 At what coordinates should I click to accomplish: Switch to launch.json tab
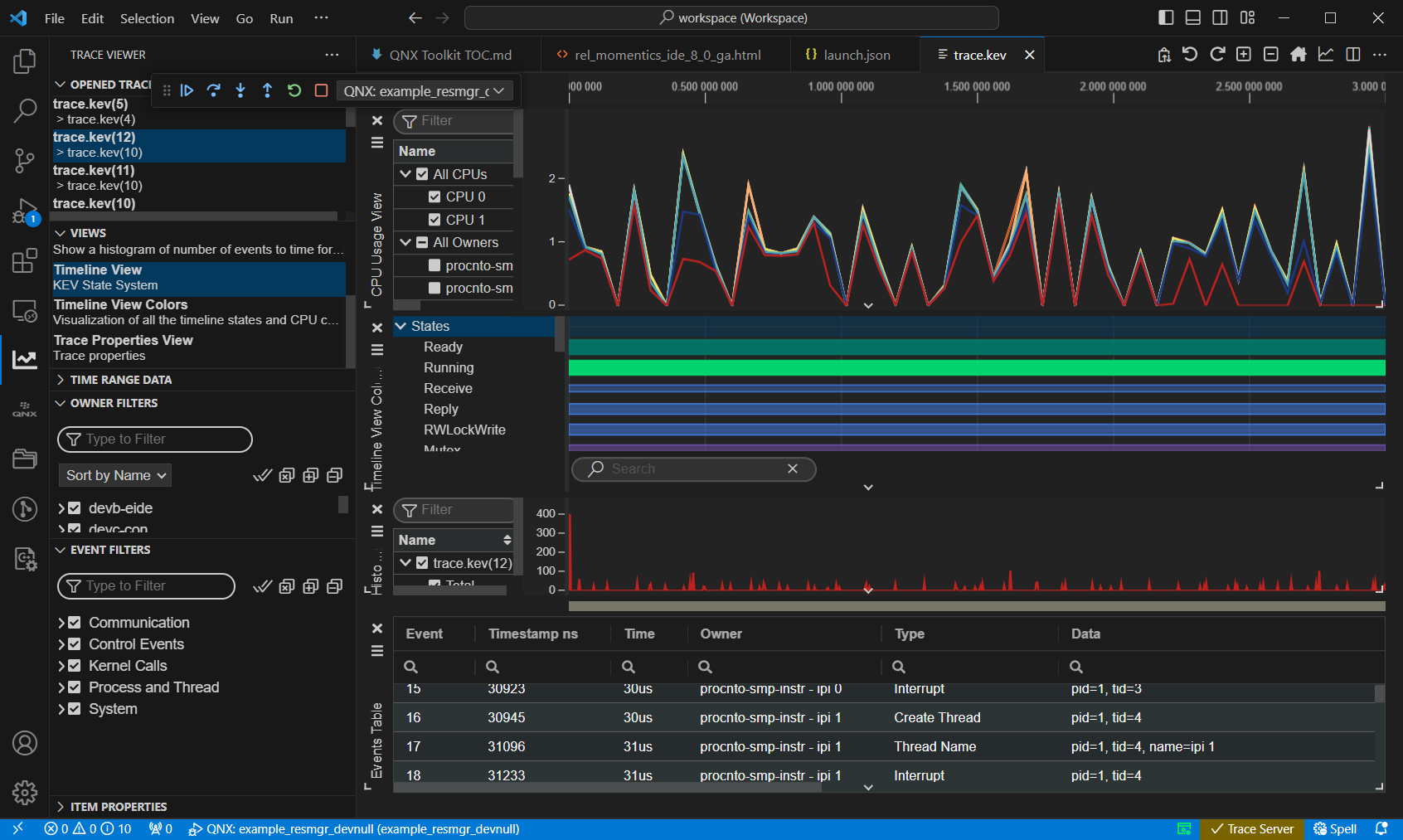coord(855,55)
